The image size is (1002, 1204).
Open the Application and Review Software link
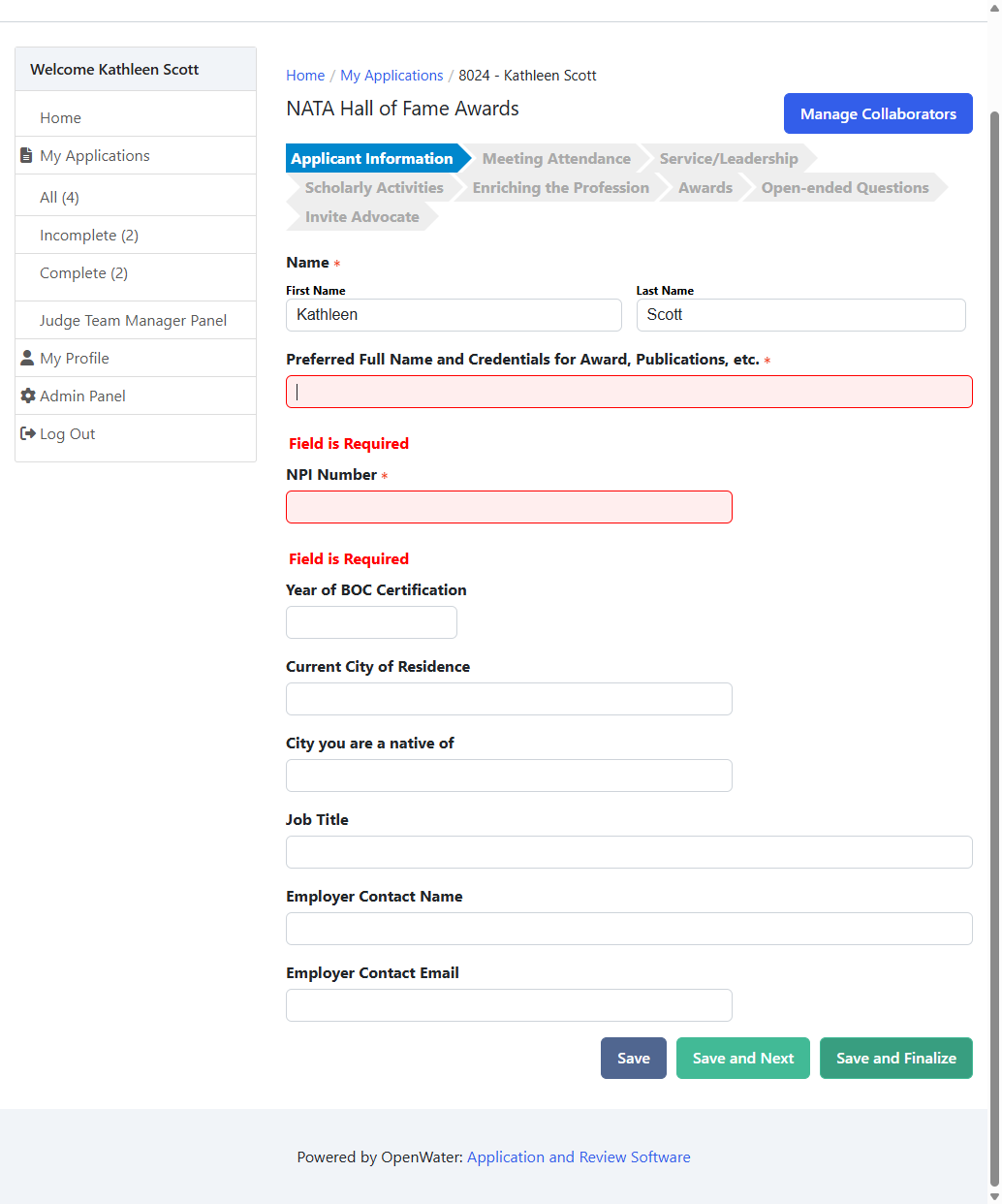(579, 1156)
